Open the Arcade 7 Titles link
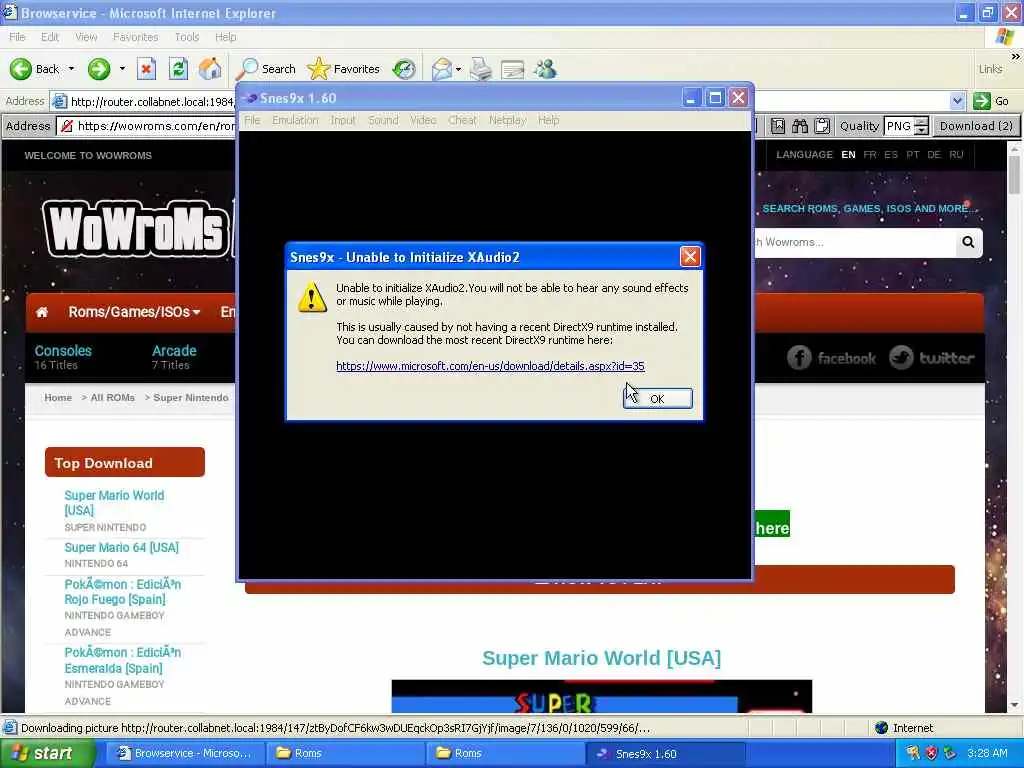This screenshot has height=768, width=1024. 174,357
